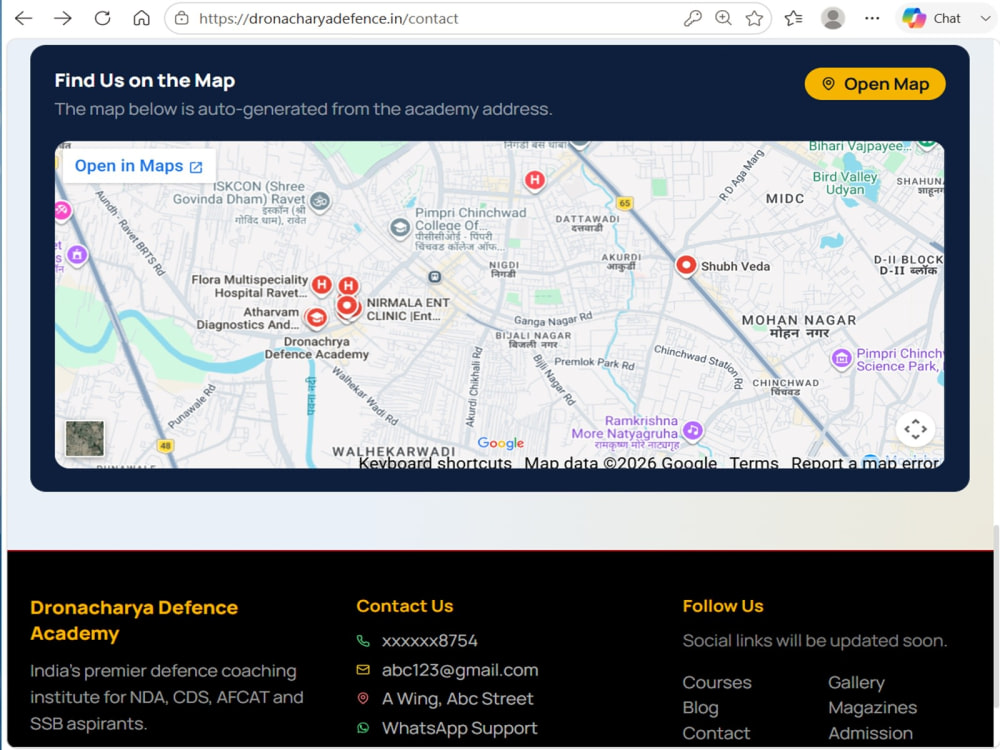
Task: Click the MOHAN NAGAR map label
Action: point(798,327)
